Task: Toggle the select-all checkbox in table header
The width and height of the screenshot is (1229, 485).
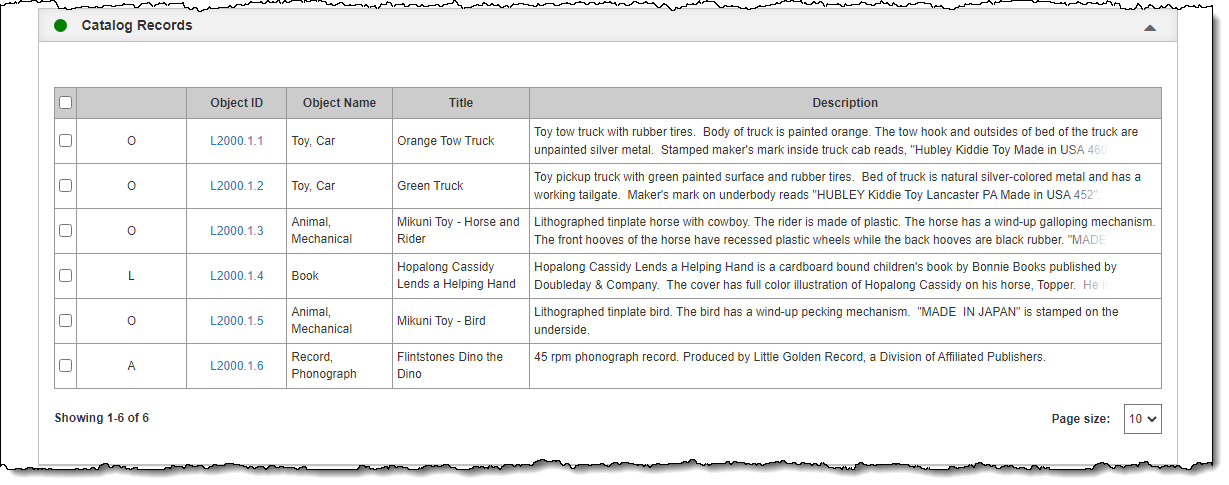Action: point(66,102)
